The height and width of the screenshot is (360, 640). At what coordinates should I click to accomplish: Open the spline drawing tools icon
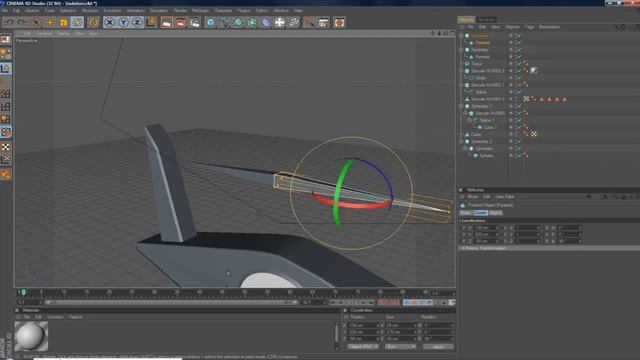click(x=224, y=22)
